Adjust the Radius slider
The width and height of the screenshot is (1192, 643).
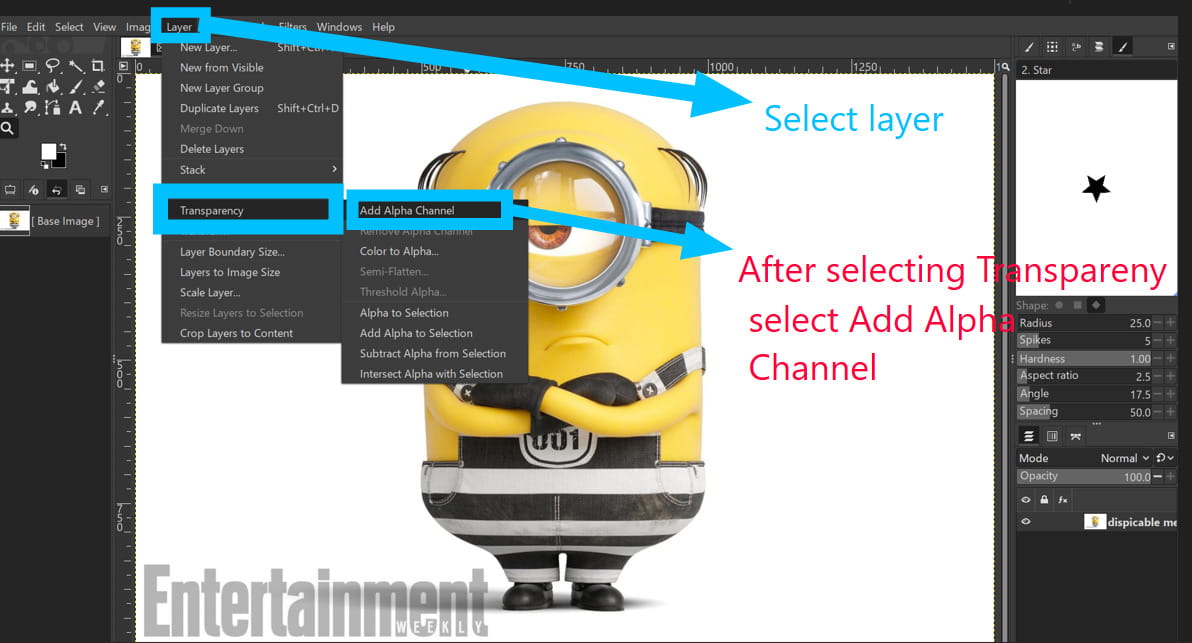[1084, 323]
